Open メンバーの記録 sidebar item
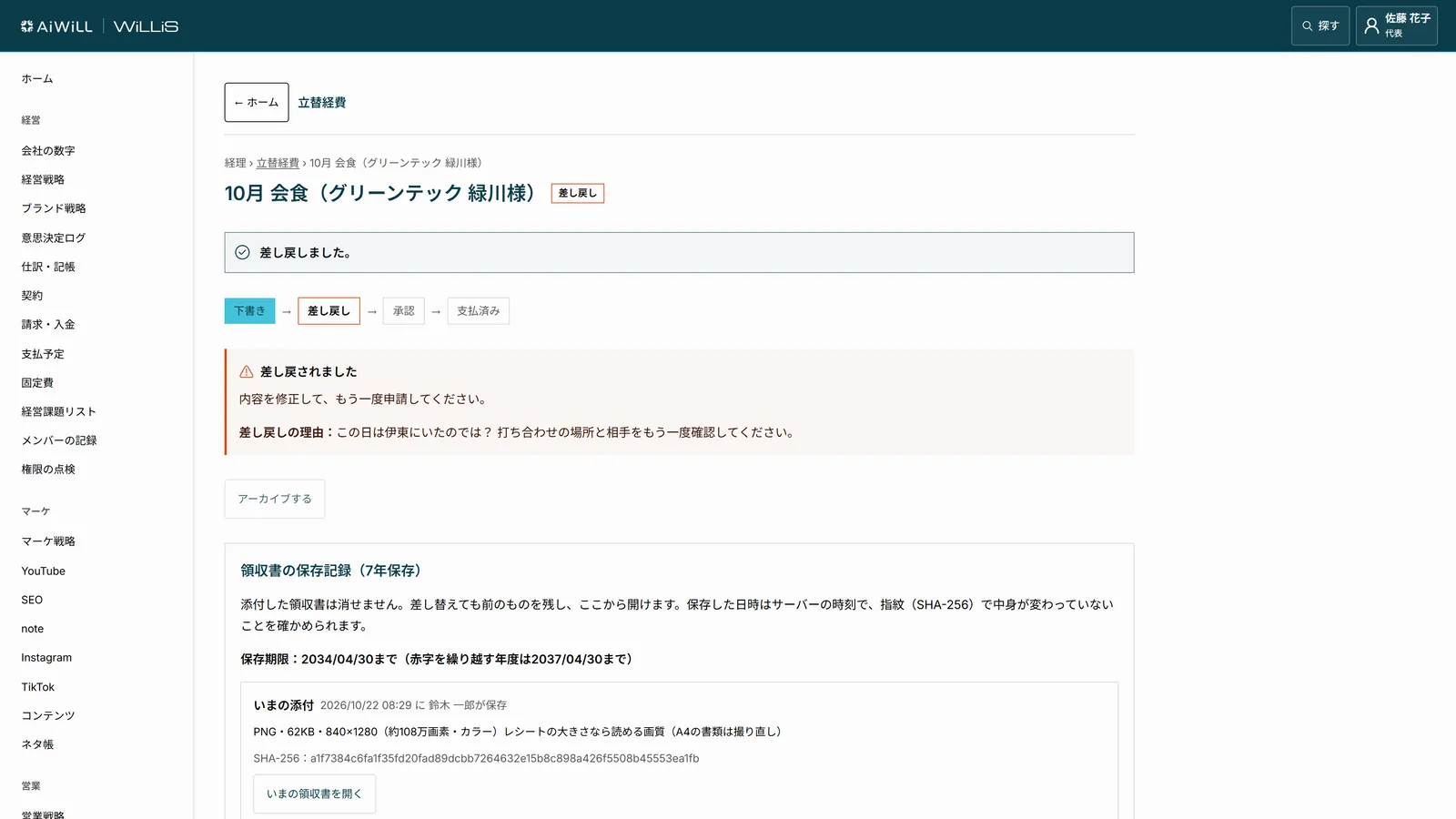This screenshot has width=1456, height=819. tap(59, 440)
